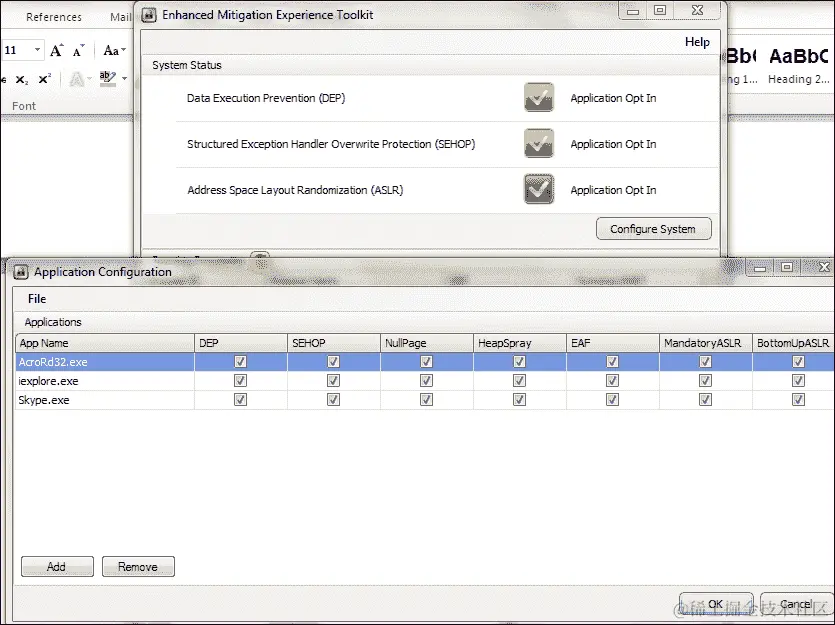Viewport: 835px width, 625px height.
Task: Apply Superscript formatting in Word ribbon
Action: 45,79
